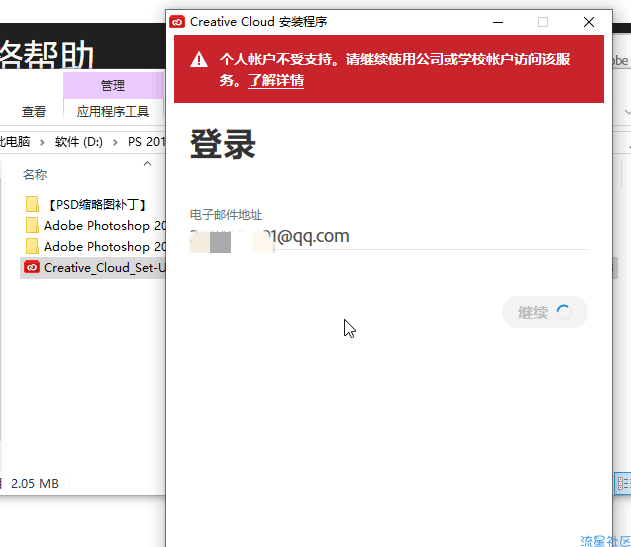The height and width of the screenshot is (547, 631).
Task: Open the 管理 ribbon tab in File Explorer
Action: tap(113, 85)
